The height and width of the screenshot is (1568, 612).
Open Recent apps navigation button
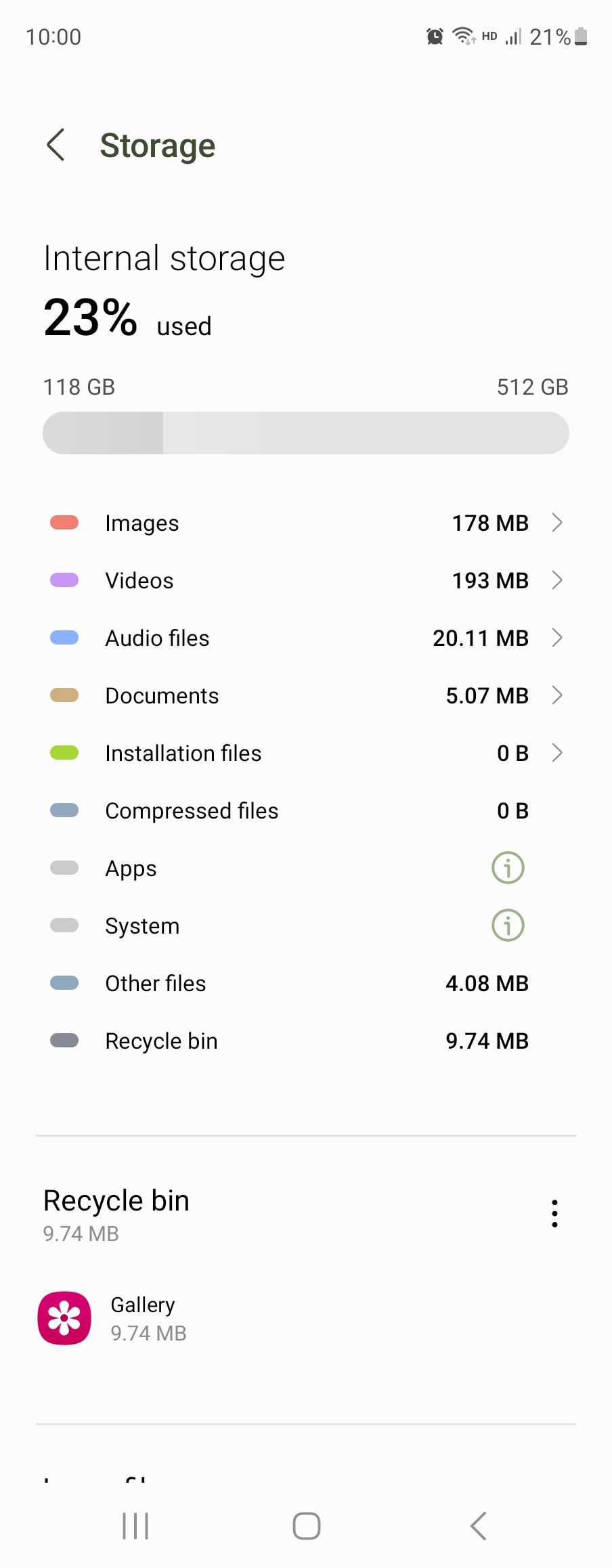click(x=135, y=1526)
